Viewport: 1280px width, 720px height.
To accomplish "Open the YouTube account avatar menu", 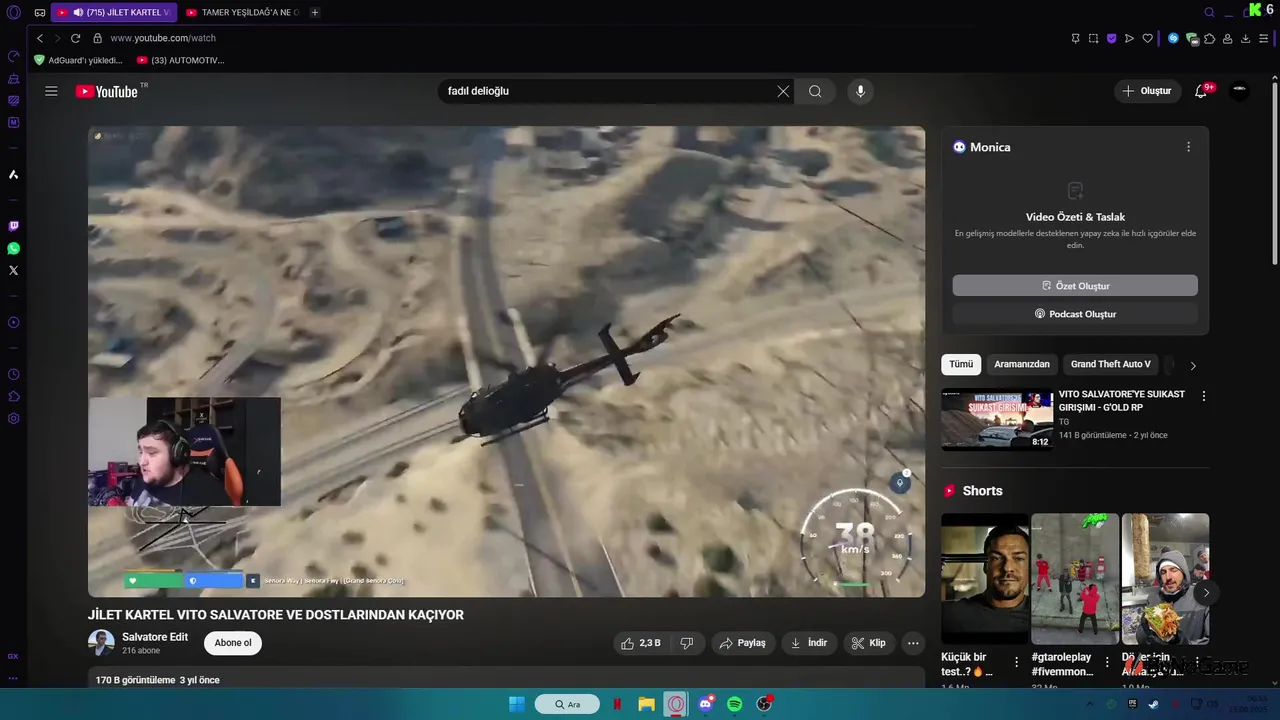I will point(1240,90).
